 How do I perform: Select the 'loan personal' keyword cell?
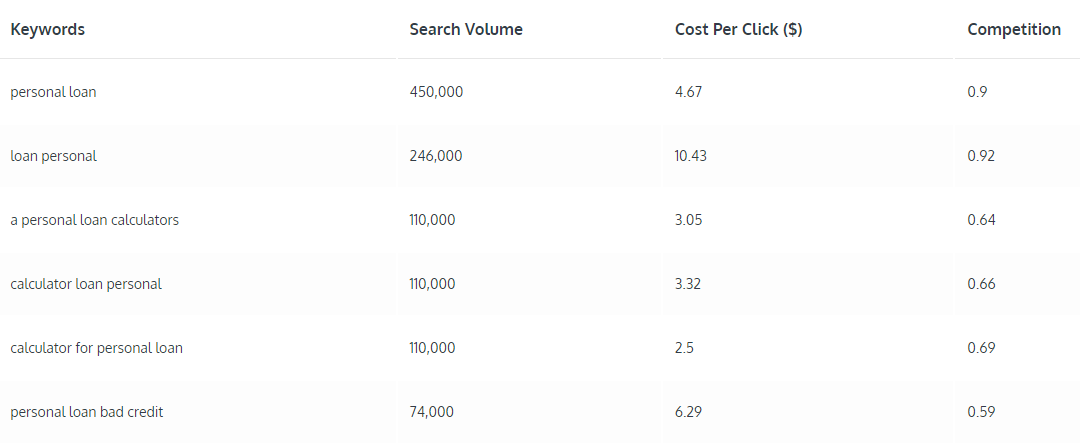pos(53,156)
